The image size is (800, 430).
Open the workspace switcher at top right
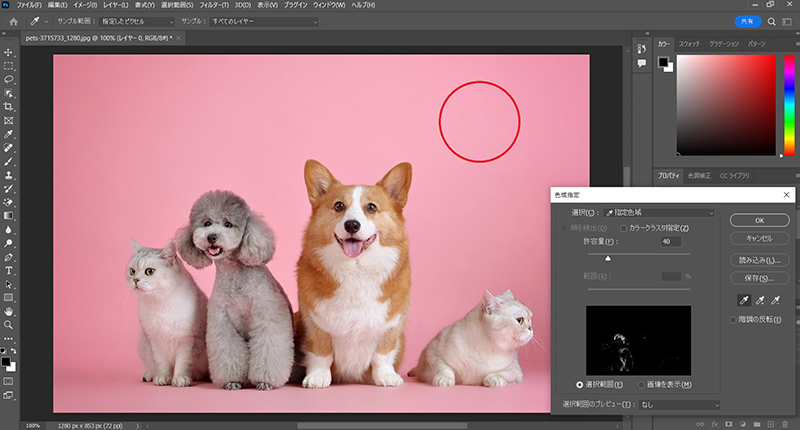787,21
